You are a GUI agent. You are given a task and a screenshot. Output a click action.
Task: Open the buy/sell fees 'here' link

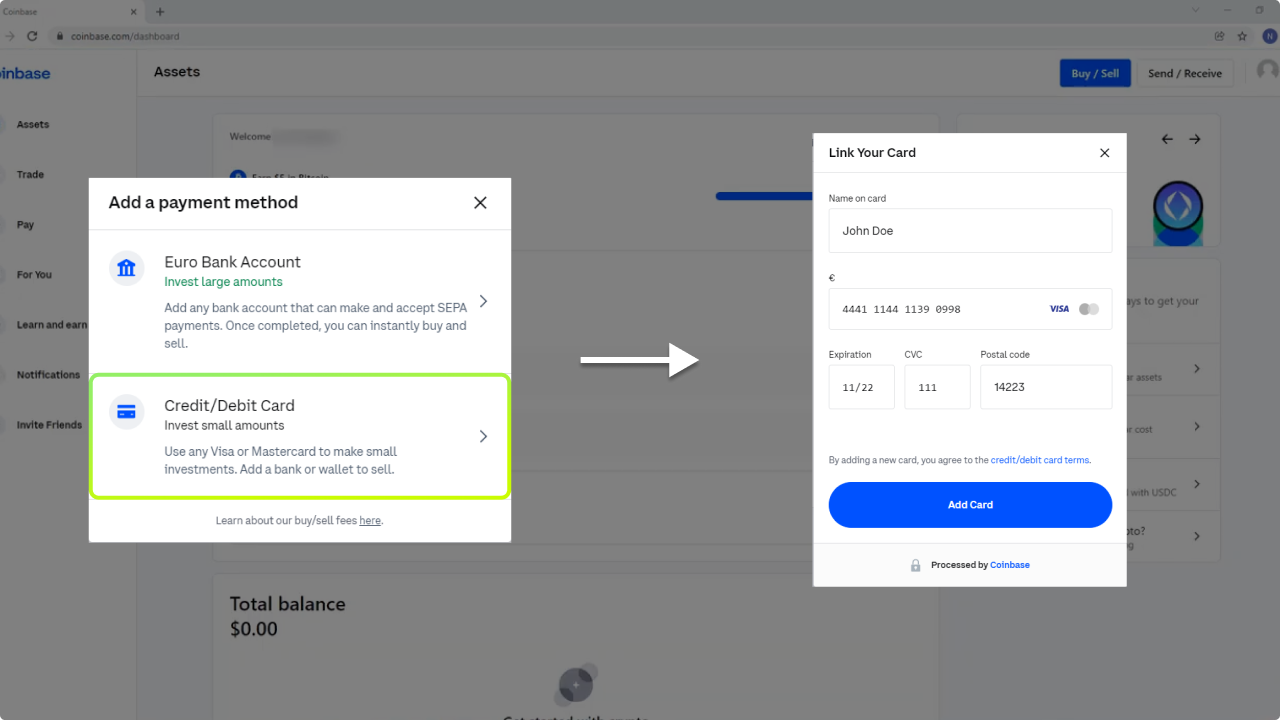tap(370, 521)
